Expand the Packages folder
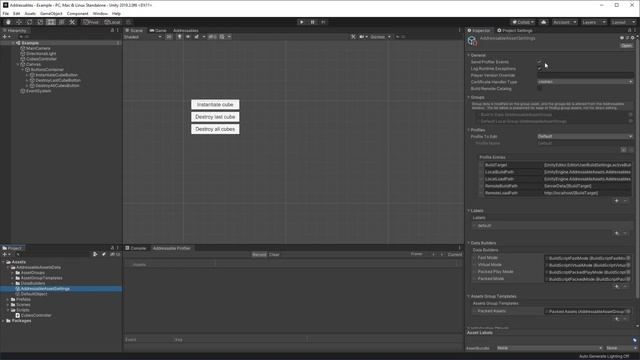Screen dimensions: 640x360 pos(4,321)
